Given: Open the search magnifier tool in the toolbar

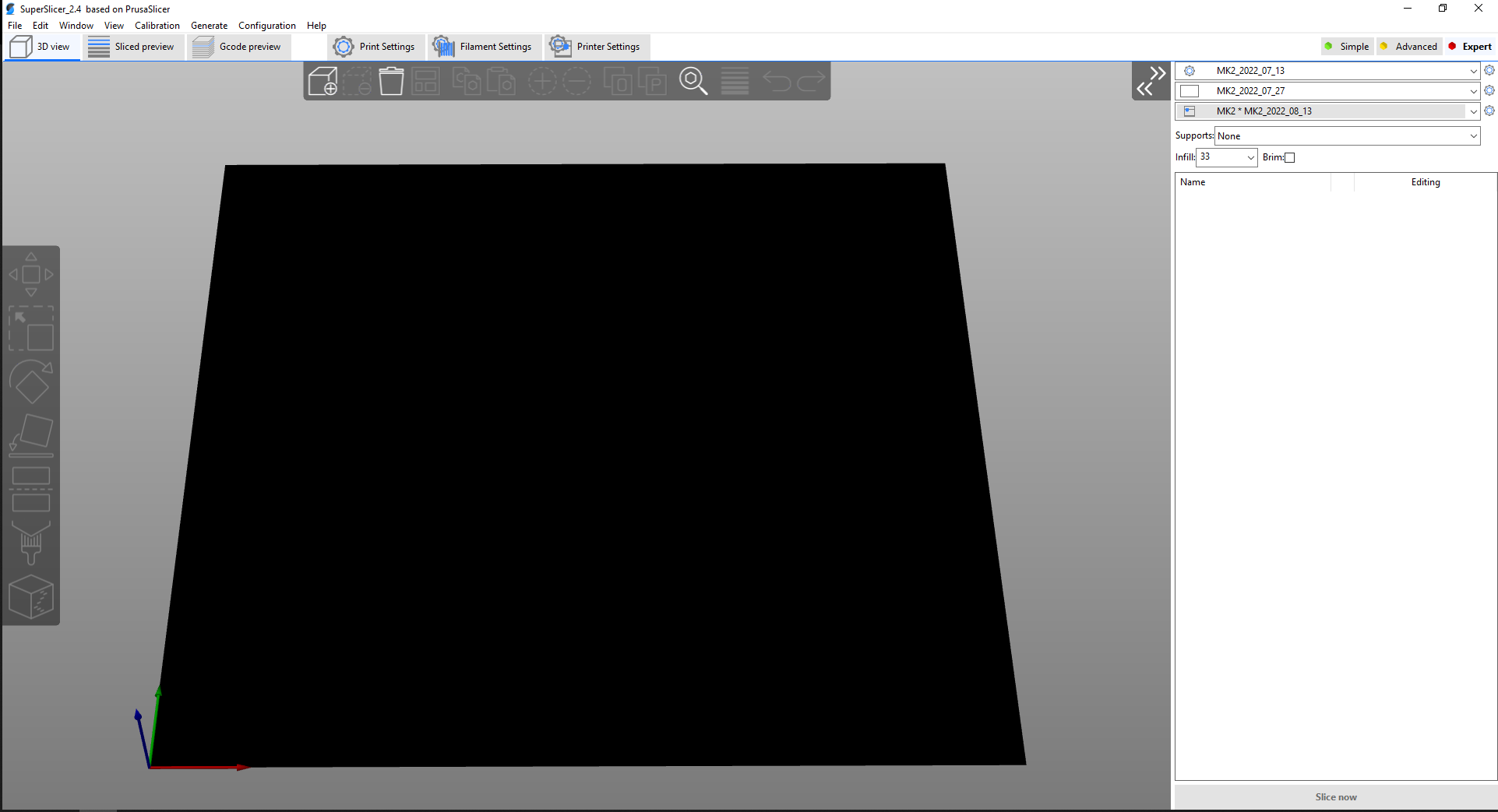Looking at the screenshot, I should tap(693, 80).
